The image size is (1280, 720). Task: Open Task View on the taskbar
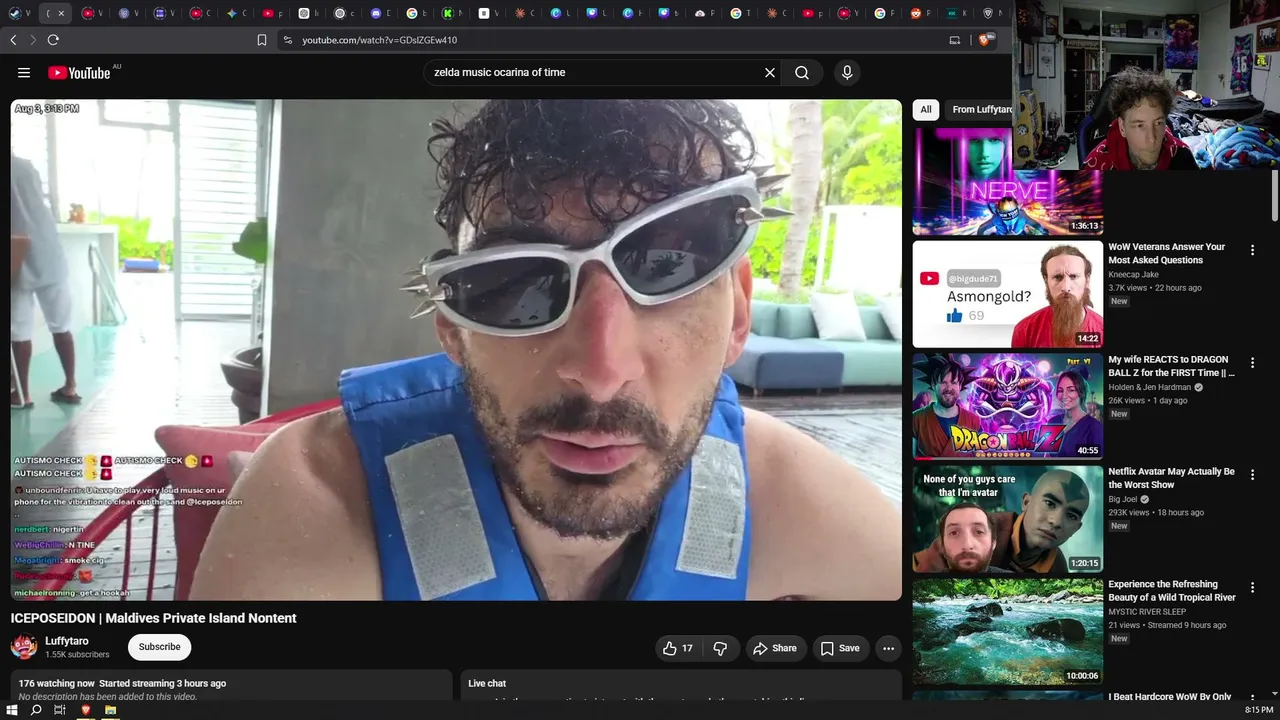pyautogui.click(x=60, y=710)
